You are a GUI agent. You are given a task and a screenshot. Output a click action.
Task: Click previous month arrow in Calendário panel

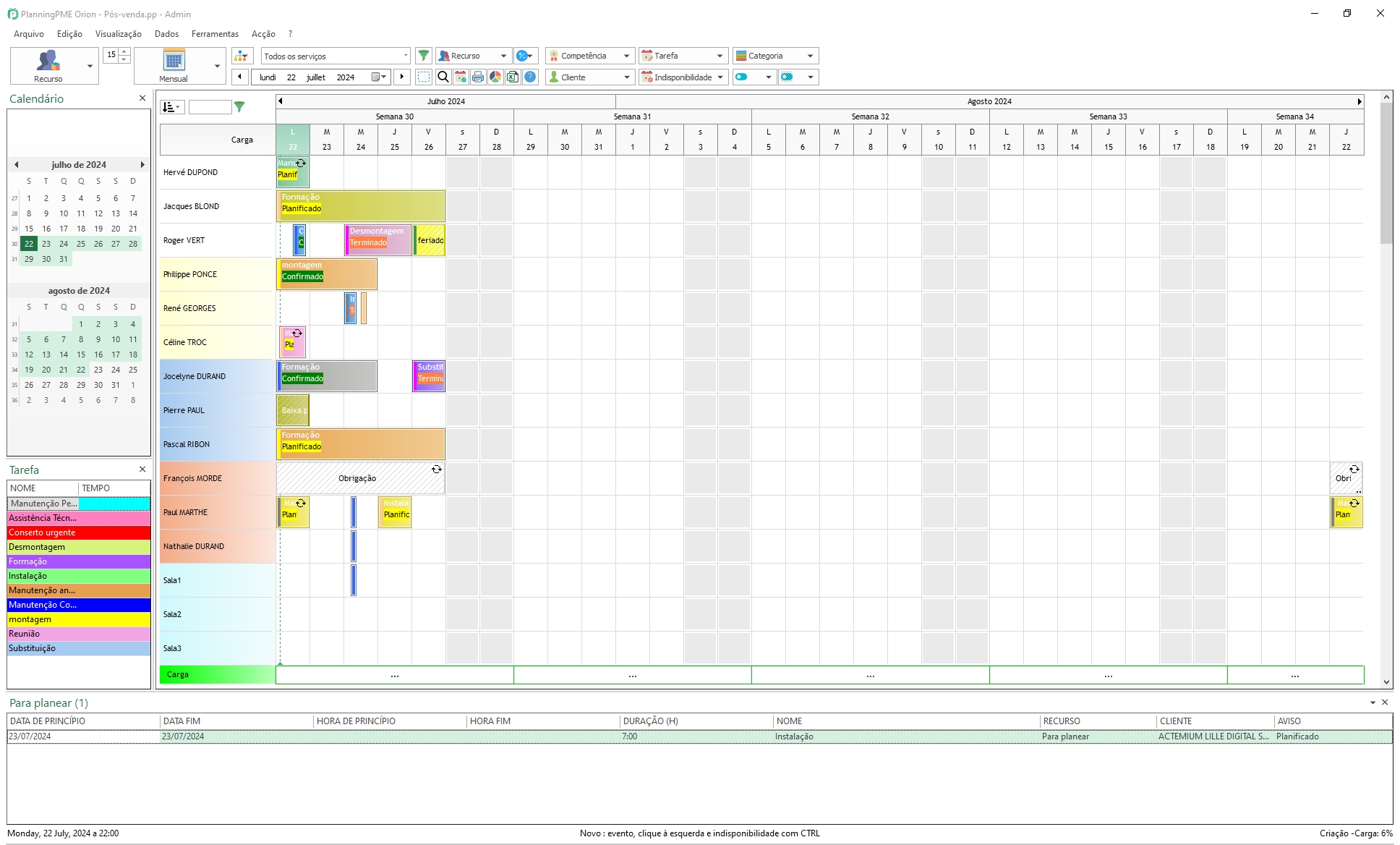[x=16, y=165]
